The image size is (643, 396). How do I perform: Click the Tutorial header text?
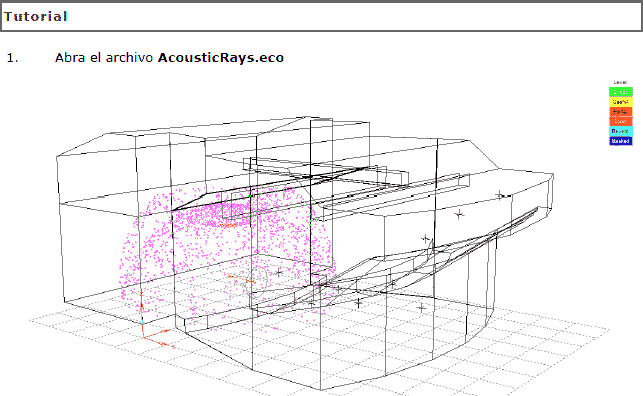point(36,16)
